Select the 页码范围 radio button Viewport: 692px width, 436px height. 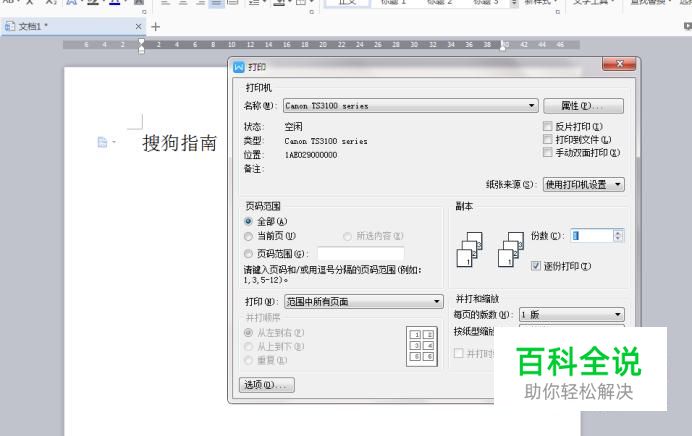pos(248,254)
